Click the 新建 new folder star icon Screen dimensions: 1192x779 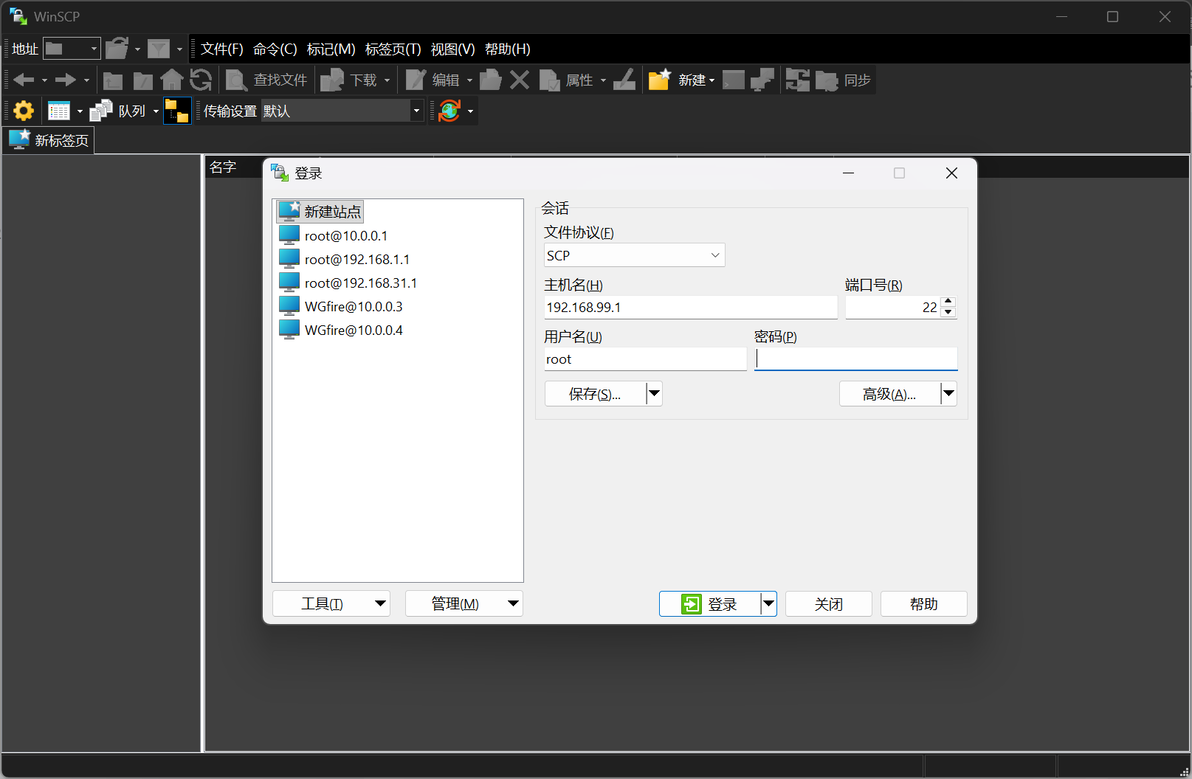pos(659,80)
